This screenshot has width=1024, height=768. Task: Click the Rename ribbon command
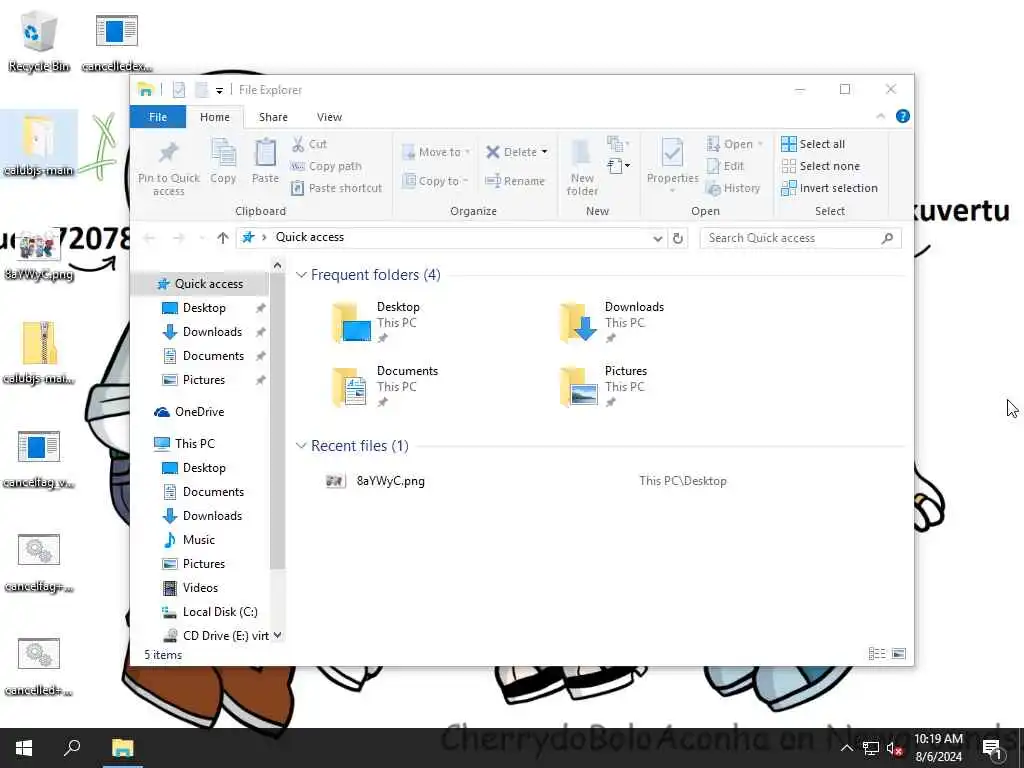point(515,181)
